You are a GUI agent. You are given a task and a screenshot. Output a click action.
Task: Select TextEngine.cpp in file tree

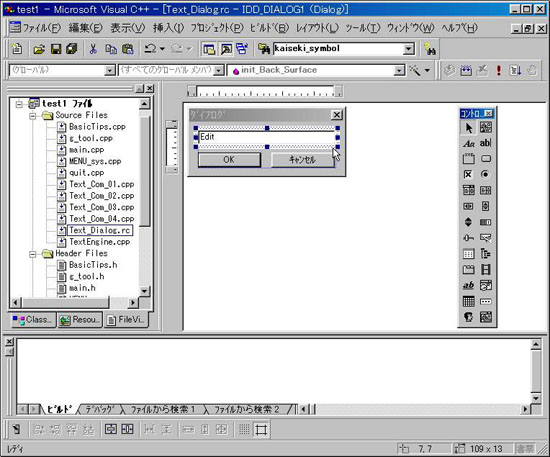coord(100,242)
